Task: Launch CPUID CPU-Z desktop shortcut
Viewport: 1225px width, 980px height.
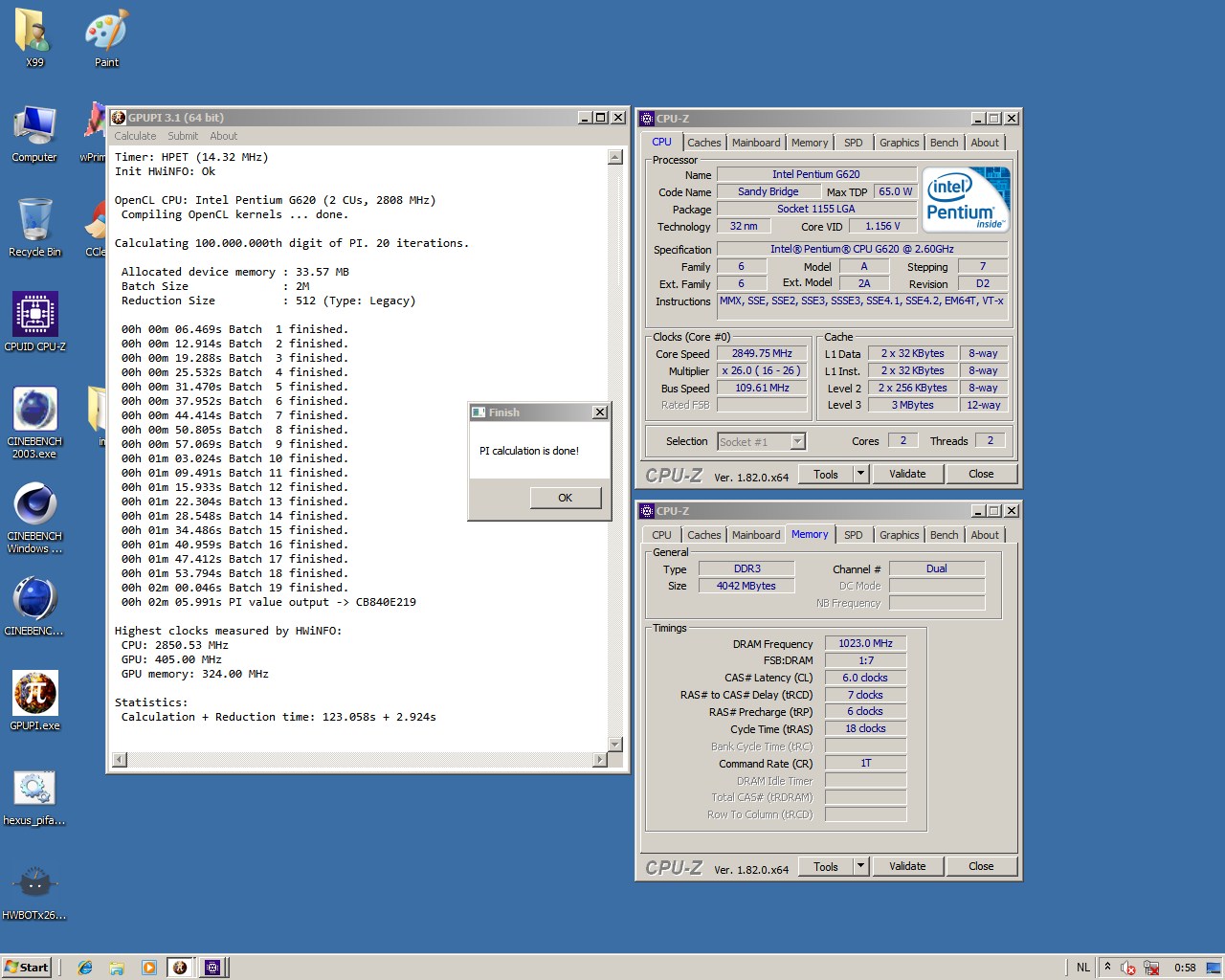Action: click(34, 323)
